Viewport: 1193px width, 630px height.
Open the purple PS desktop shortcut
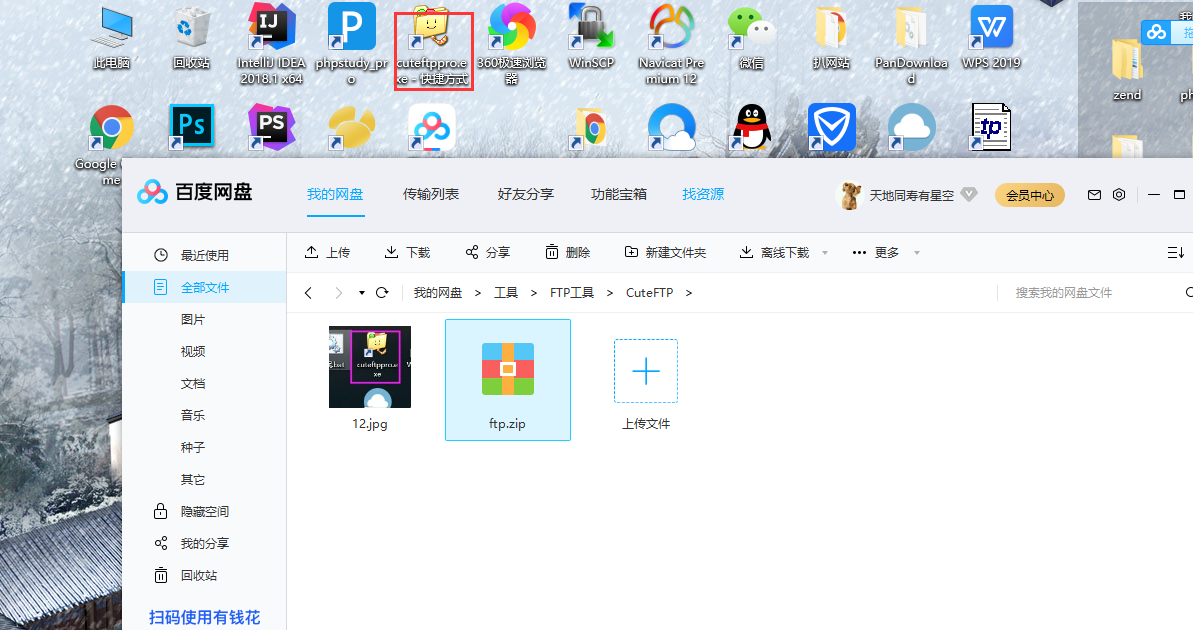(x=272, y=126)
